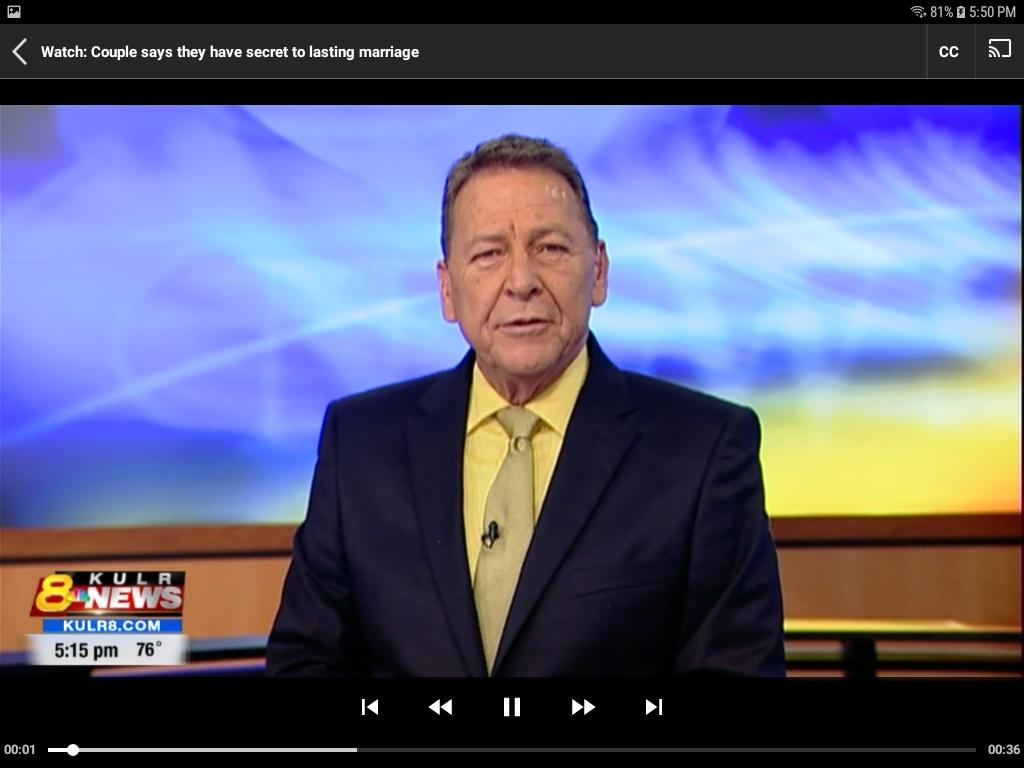Tap the Wi-Fi status icon
1024x768 pixels.
click(918, 12)
